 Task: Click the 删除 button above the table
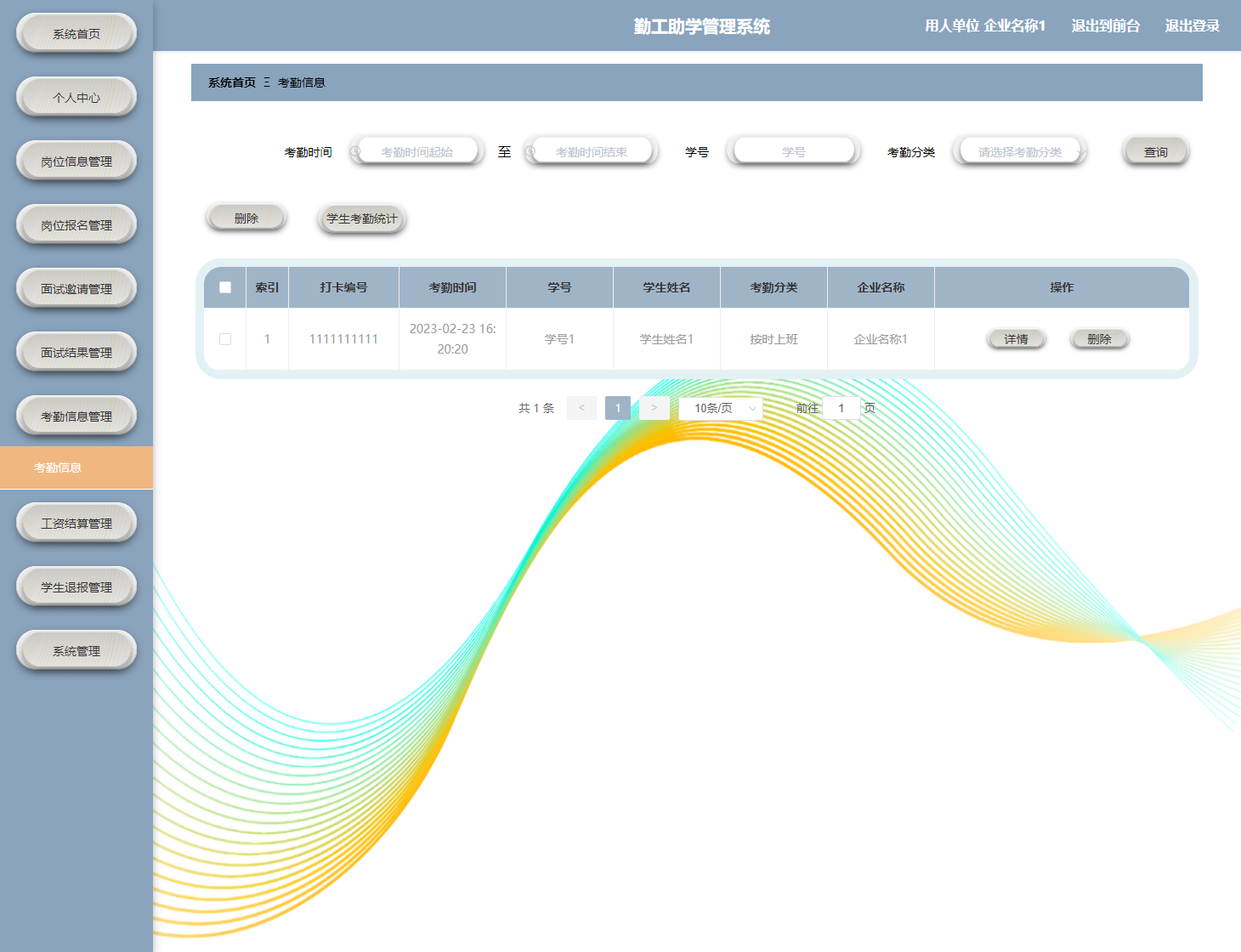[246, 218]
